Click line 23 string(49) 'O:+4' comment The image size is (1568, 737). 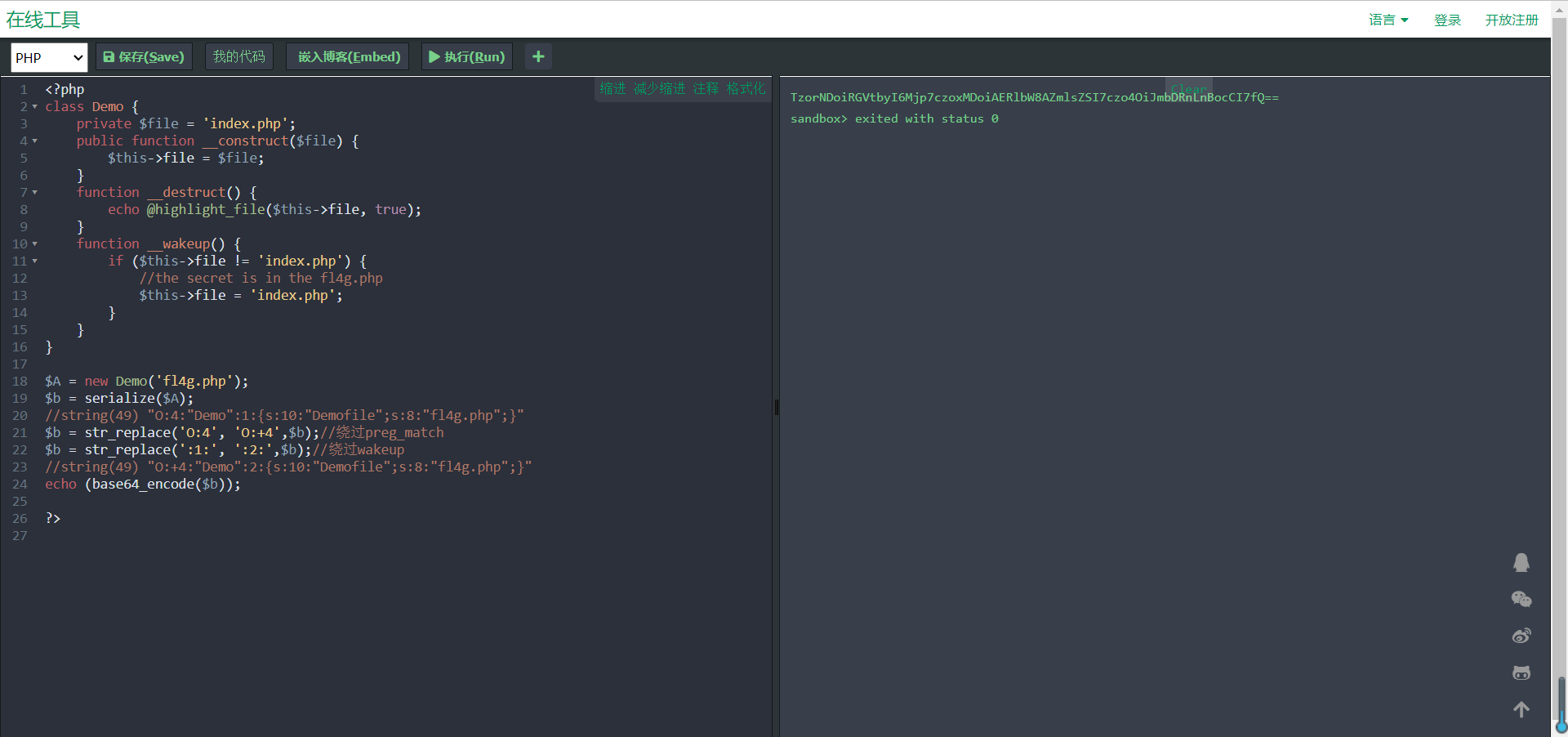click(288, 467)
